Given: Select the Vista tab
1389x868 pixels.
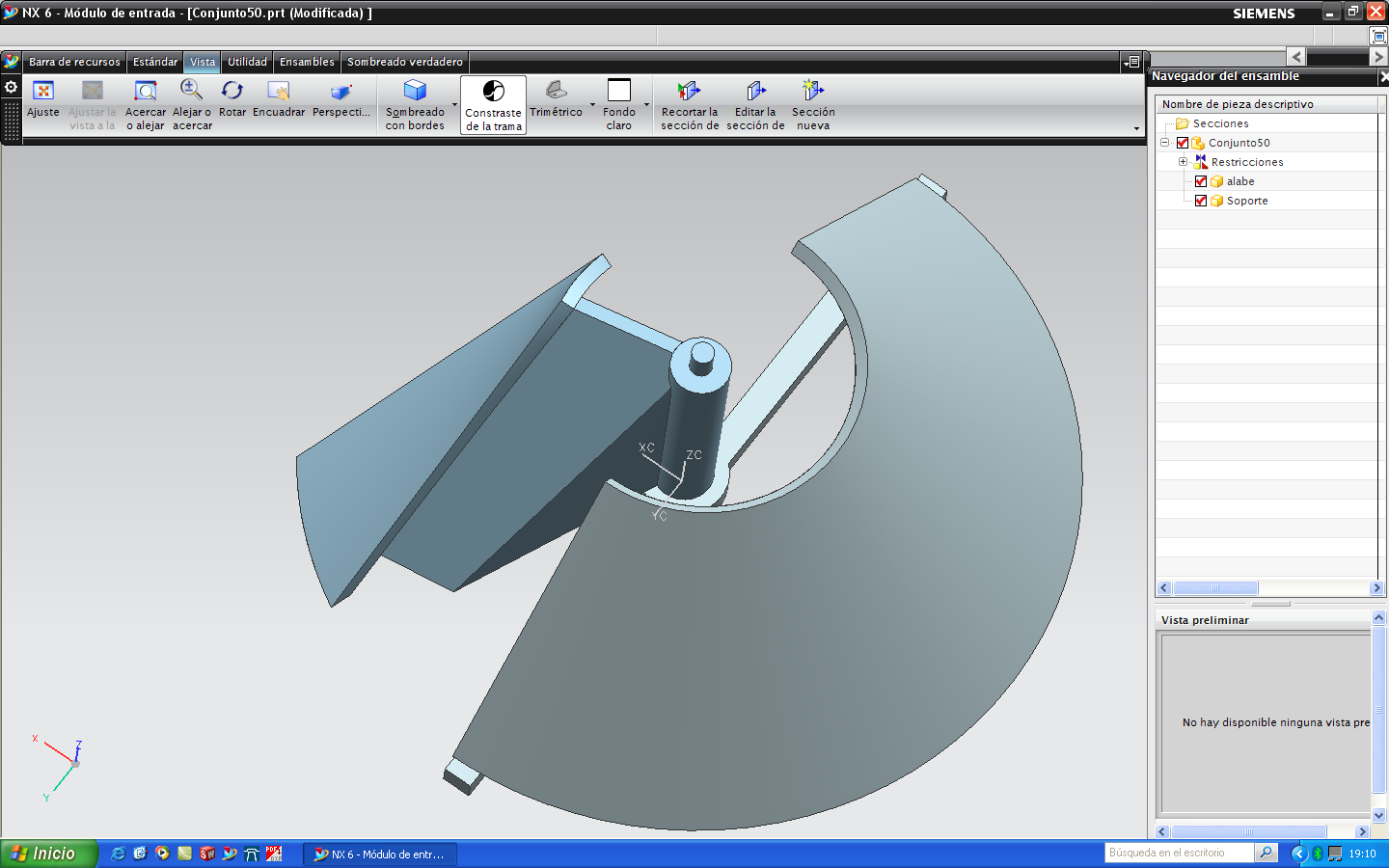Looking at the screenshot, I should click(x=203, y=62).
